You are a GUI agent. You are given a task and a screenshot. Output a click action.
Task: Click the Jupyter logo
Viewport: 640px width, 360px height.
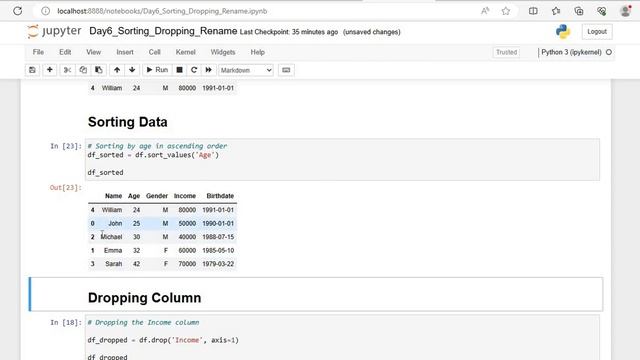(x=54, y=31)
